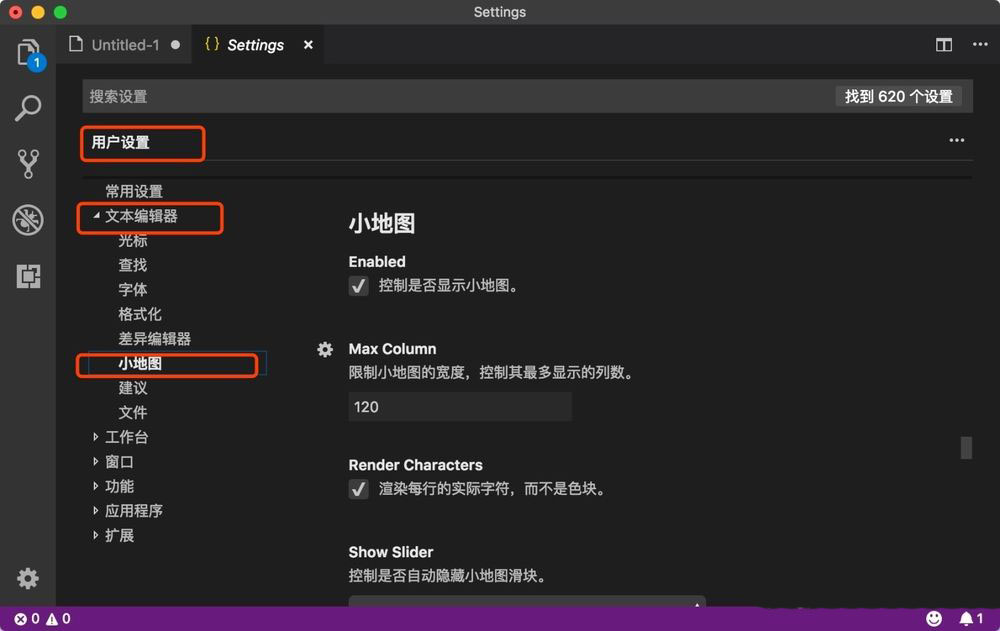Click the gear icon beside the Max Column setting
1000x631 pixels.
pyautogui.click(x=324, y=349)
